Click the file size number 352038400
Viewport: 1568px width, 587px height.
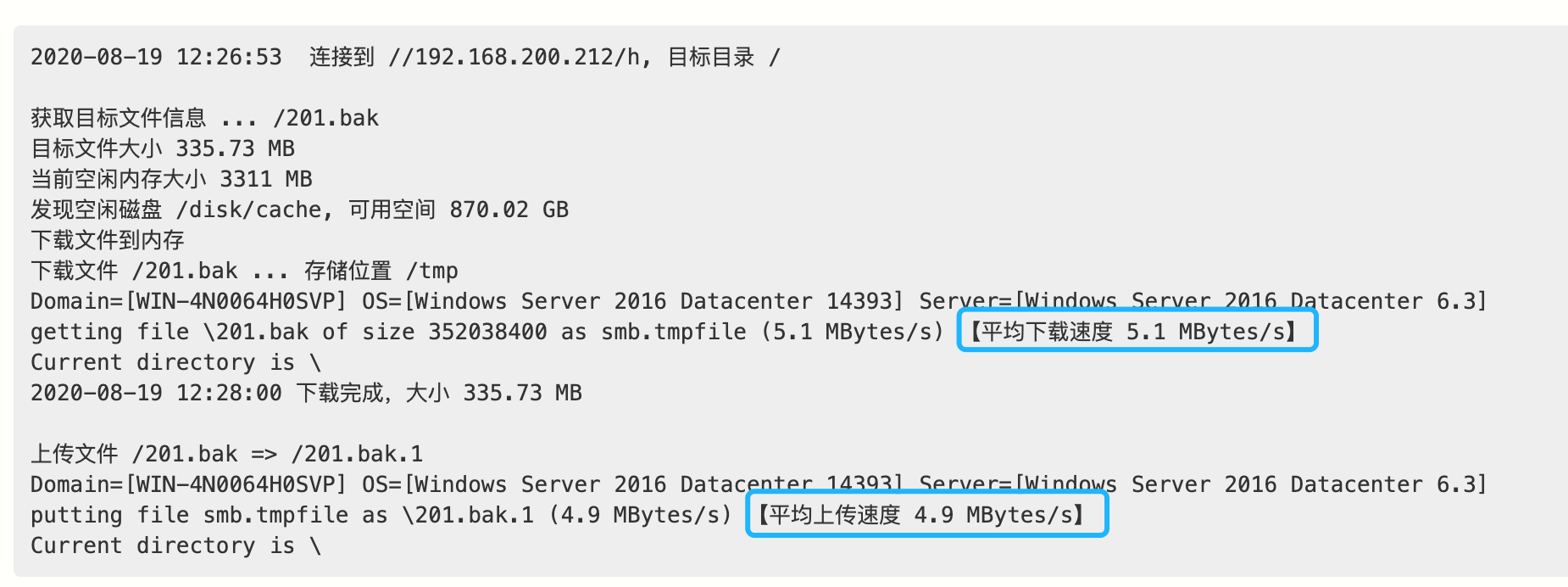pyautogui.click(x=487, y=332)
